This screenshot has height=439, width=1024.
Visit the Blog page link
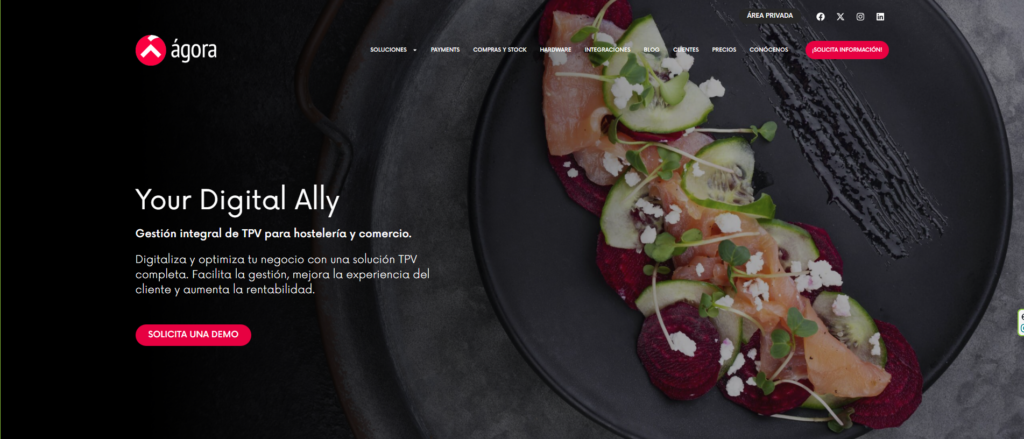click(651, 50)
